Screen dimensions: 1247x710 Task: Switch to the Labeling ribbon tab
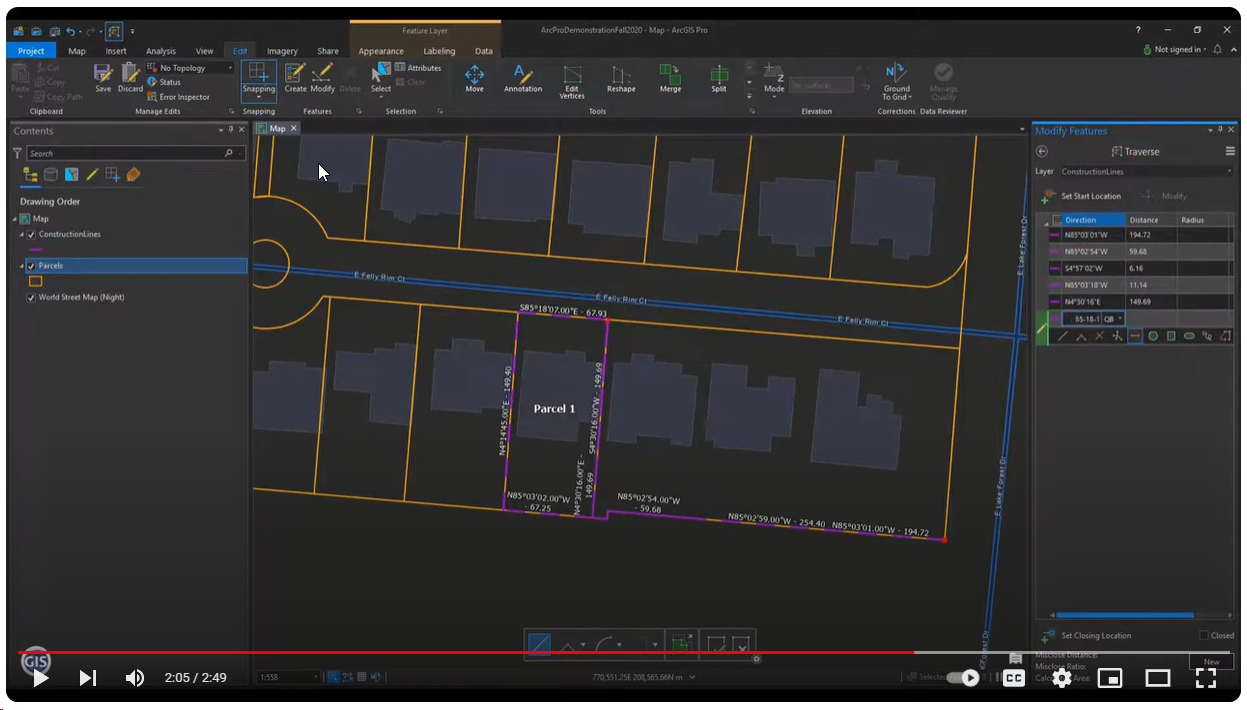(x=439, y=51)
